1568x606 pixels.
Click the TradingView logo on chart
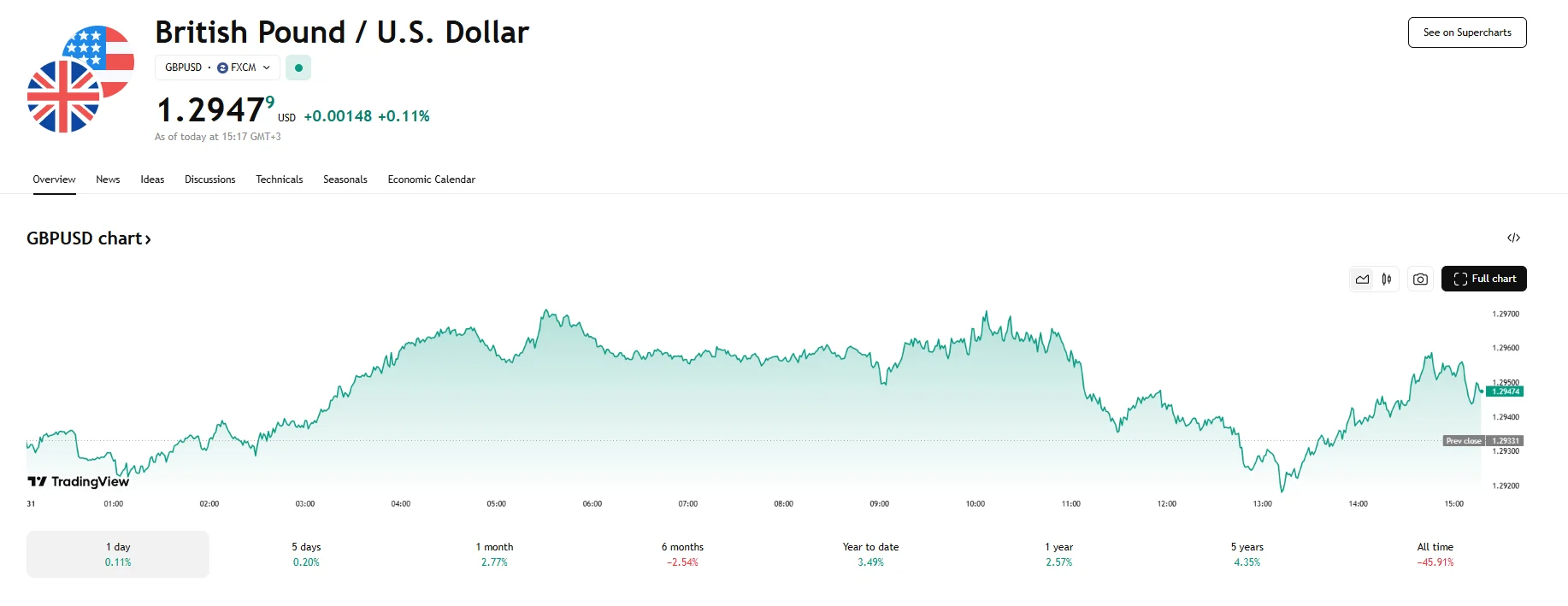click(79, 482)
